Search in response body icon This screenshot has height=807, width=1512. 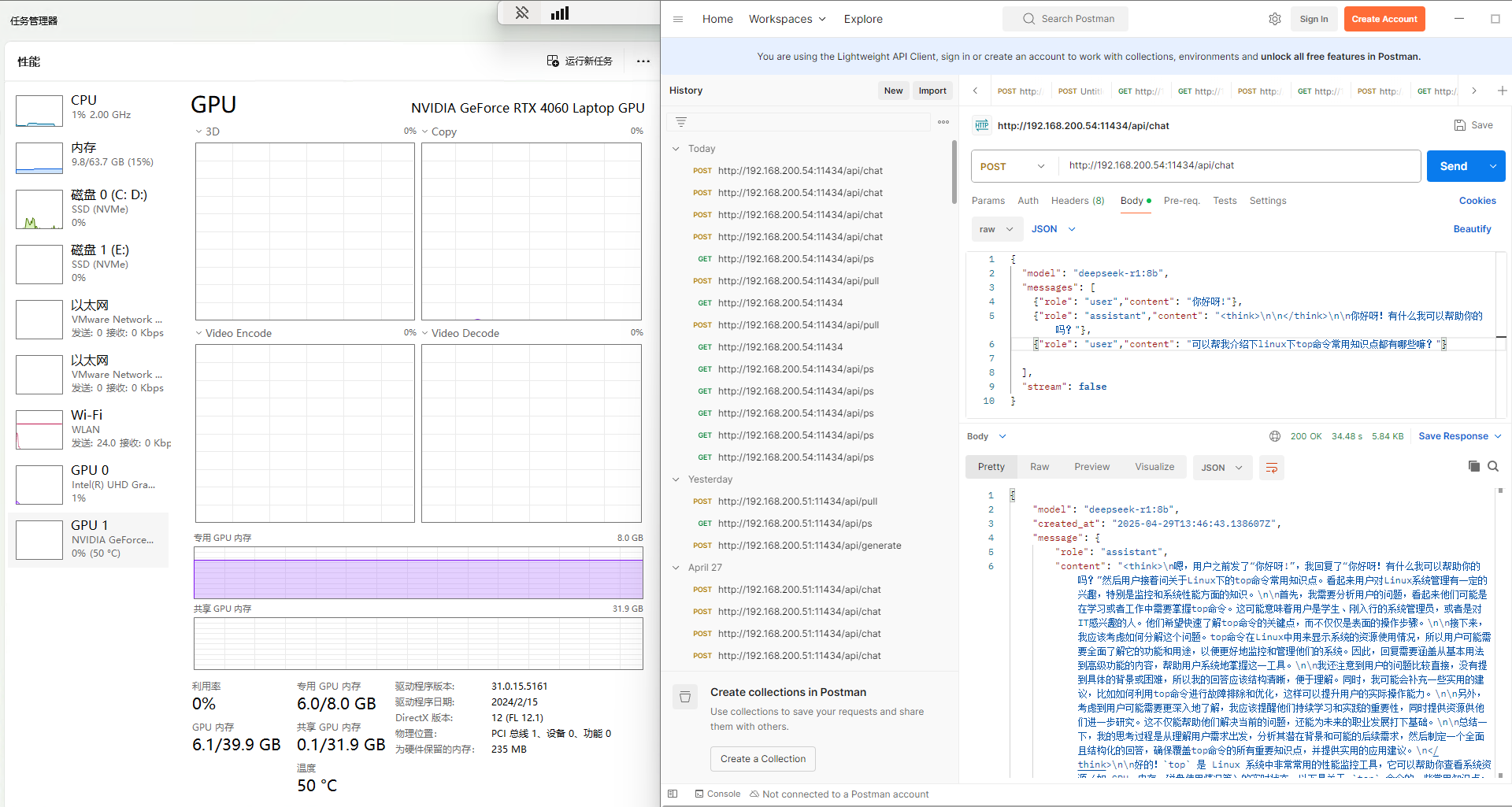tap(1493, 466)
